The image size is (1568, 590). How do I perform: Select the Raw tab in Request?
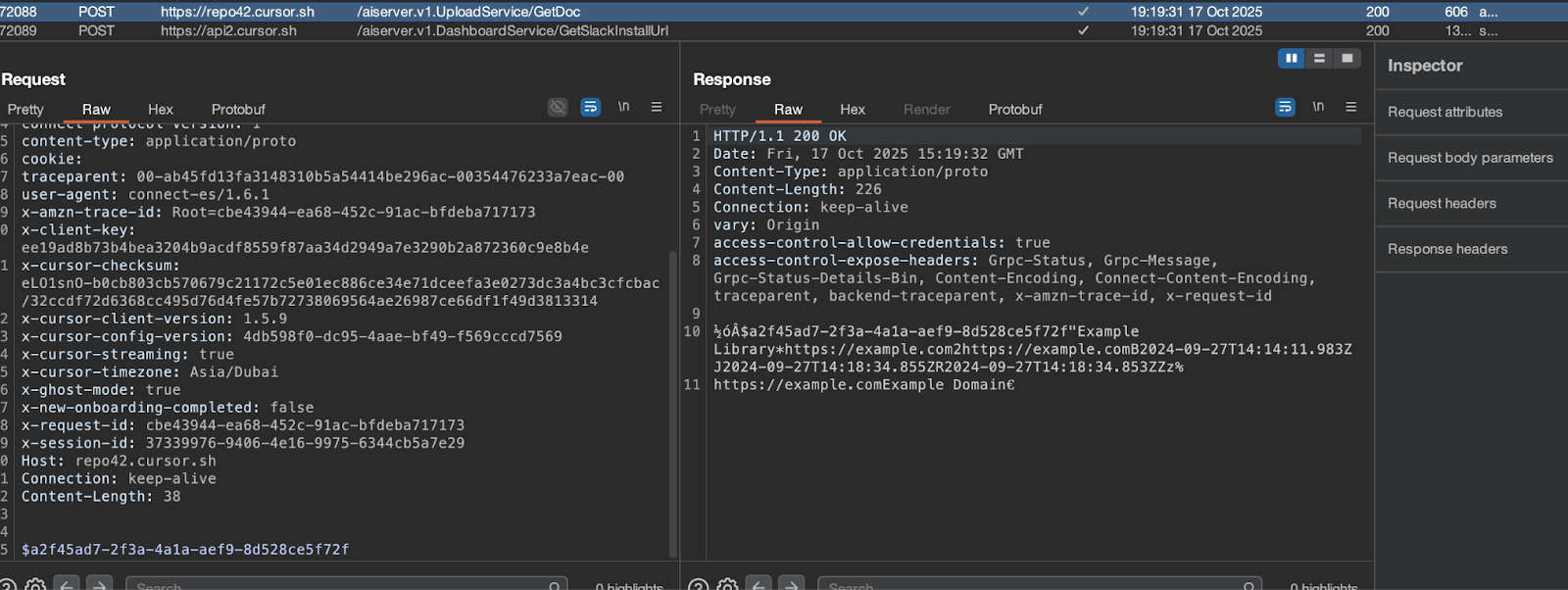pos(96,109)
